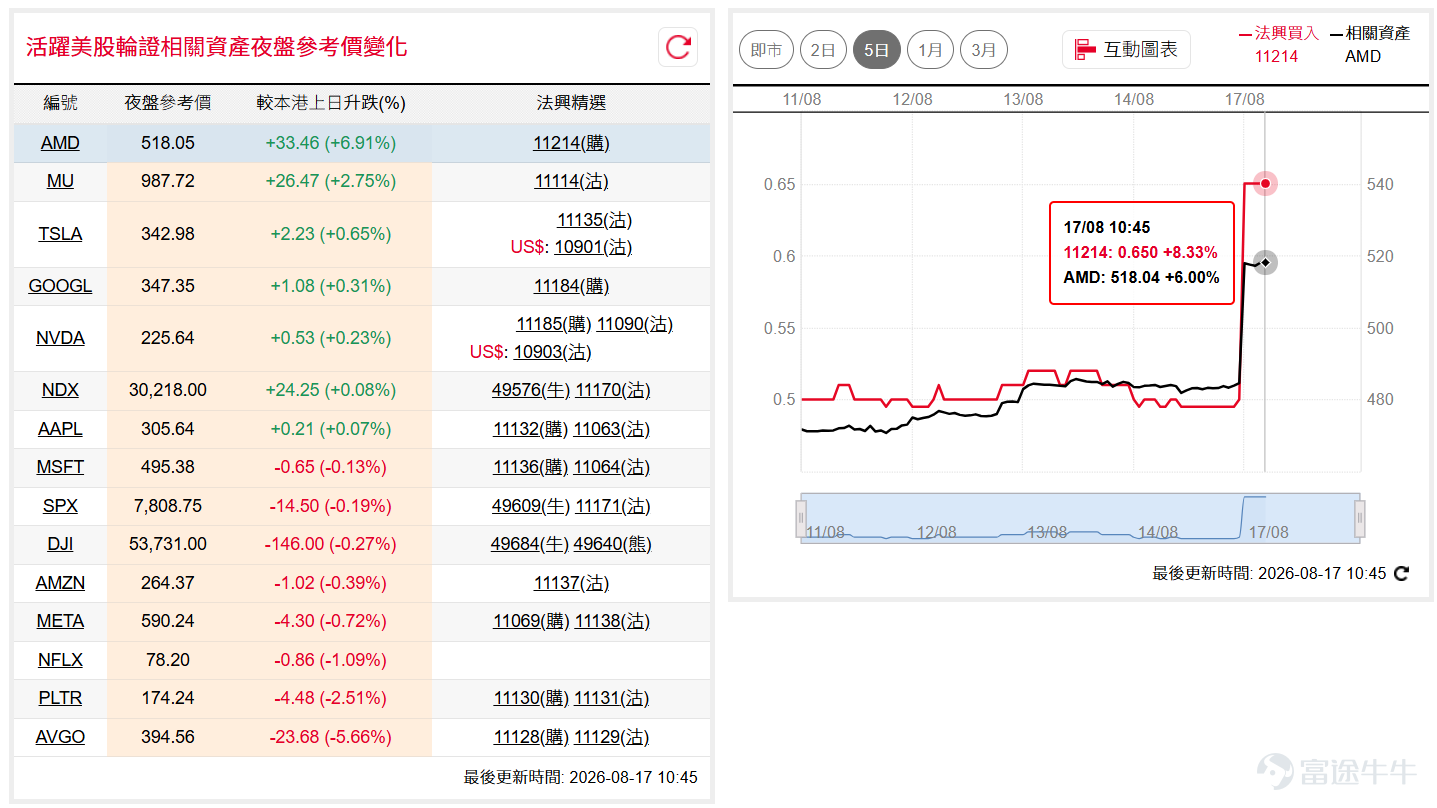This screenshot has height=808, width=1437.
Task: Click the 夜盤參考價 column header
Action: (x=168, y=103)
